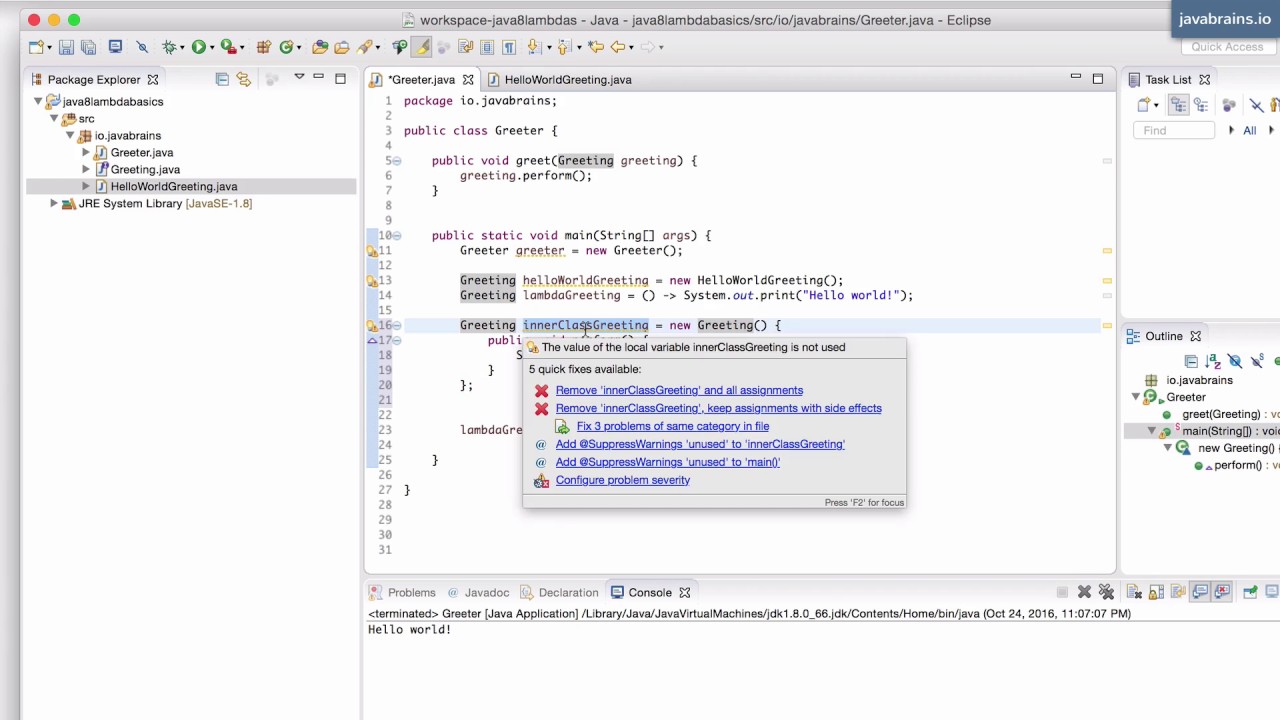The height and width of the screenshot is (720, 1280).
Task: Click the Find field in Task List
Action: coord(1174,130)
